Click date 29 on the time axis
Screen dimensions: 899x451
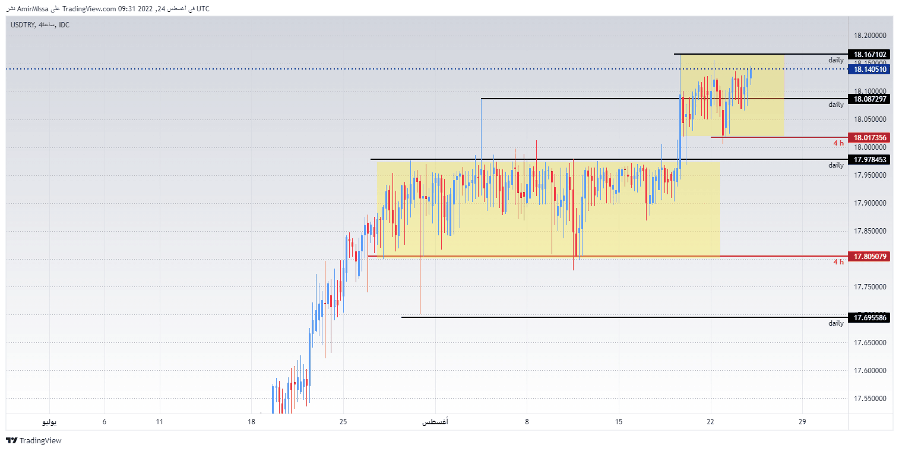(x=802, y=422)
